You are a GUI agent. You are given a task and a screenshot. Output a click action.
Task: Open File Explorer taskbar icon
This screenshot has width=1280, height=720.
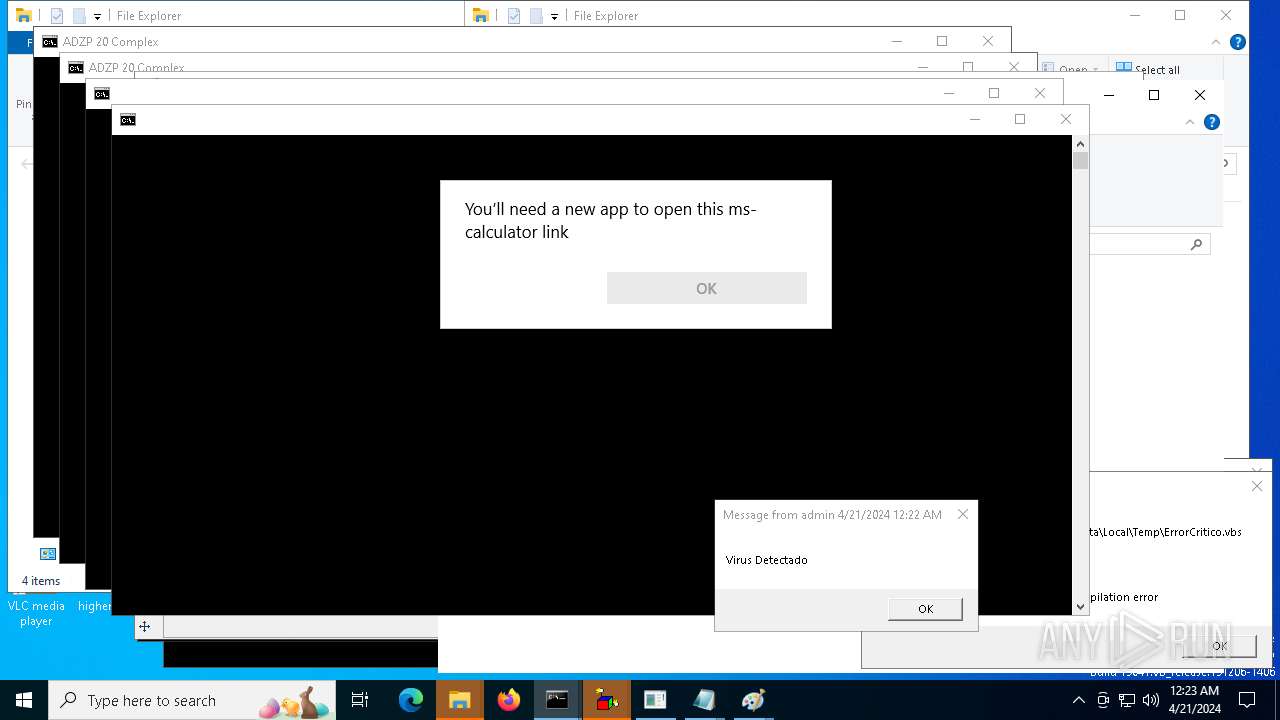pyautogui.click(x=459, y=700)
